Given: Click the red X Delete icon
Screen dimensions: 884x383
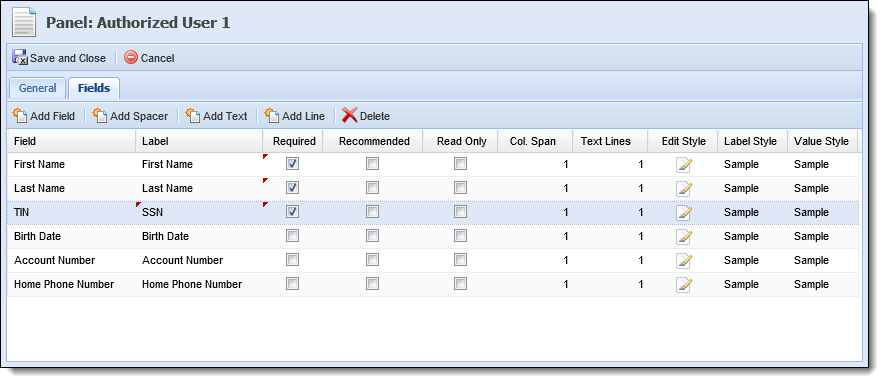Looking at the screenshot, I should [x=350, y=116].
